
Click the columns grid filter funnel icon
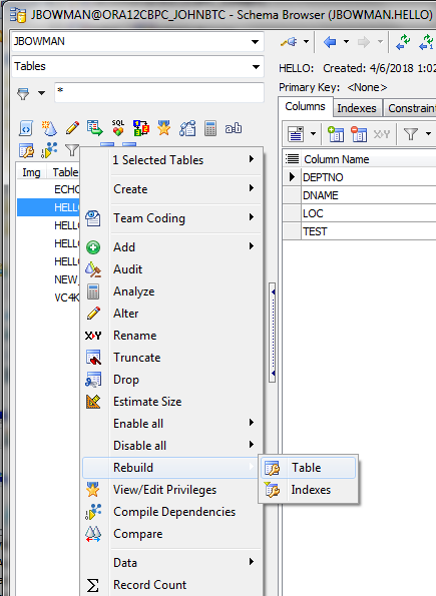coord(411,134)
